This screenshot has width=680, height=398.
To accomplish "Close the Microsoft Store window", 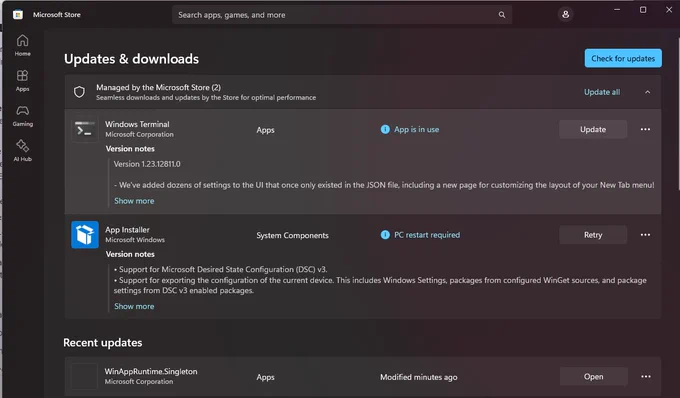I will pos(669,10).
